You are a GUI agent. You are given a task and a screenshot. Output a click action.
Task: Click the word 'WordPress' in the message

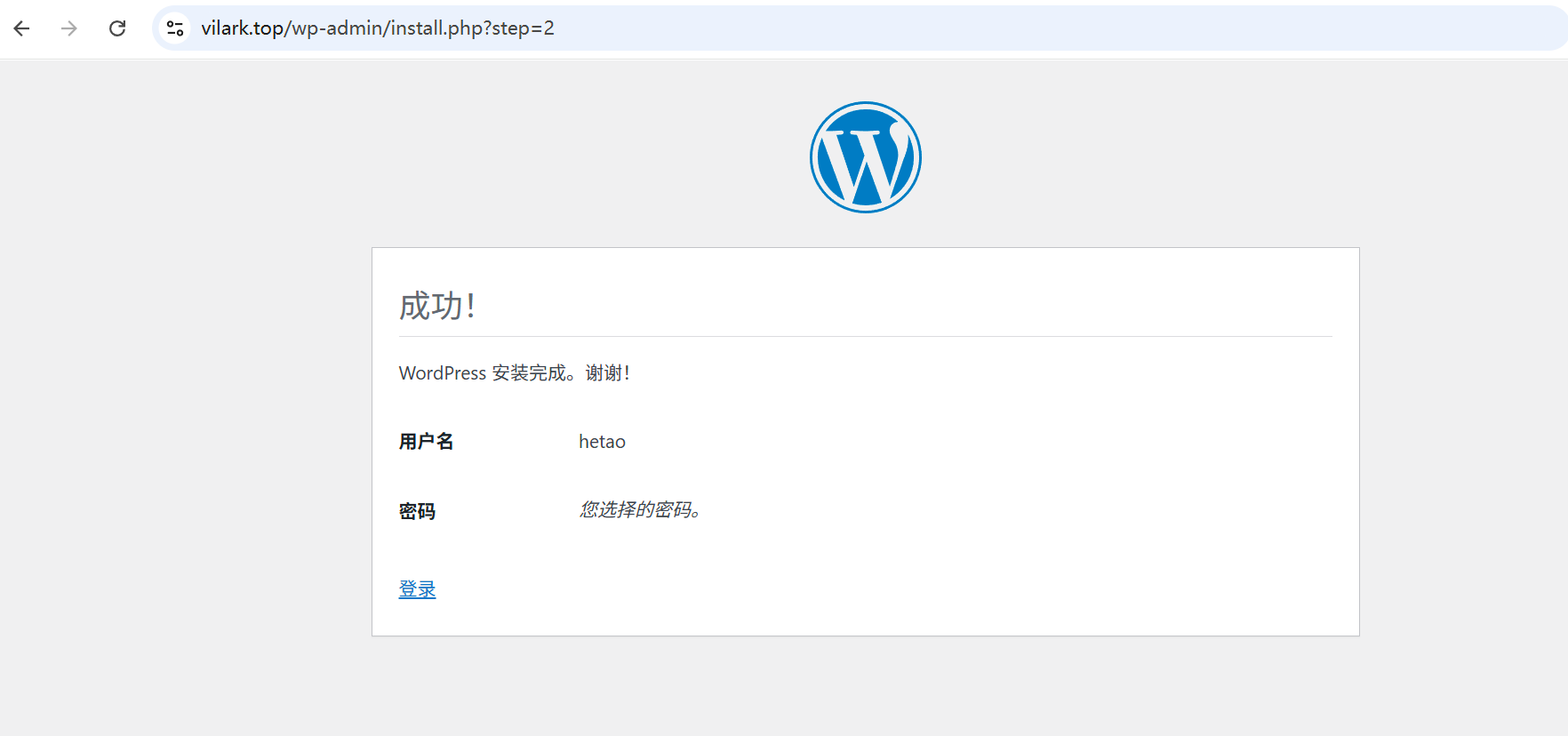(442, 373)
